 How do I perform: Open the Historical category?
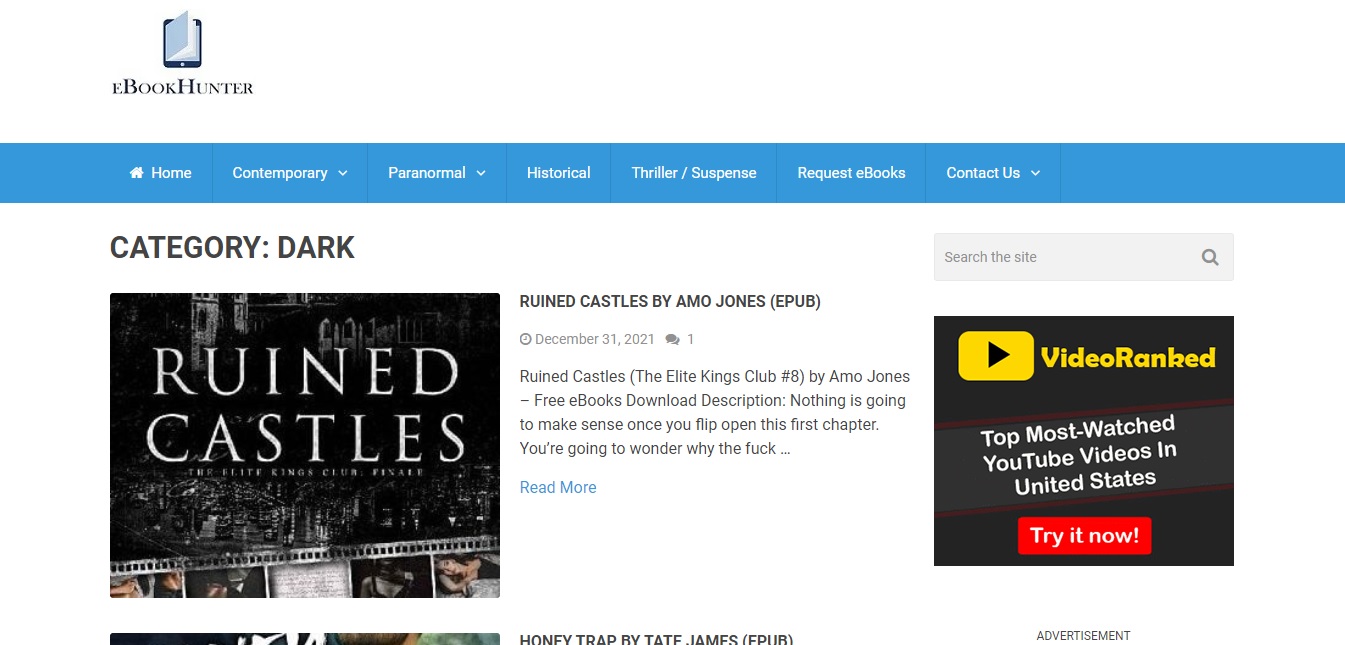click(x=558, y=173)
